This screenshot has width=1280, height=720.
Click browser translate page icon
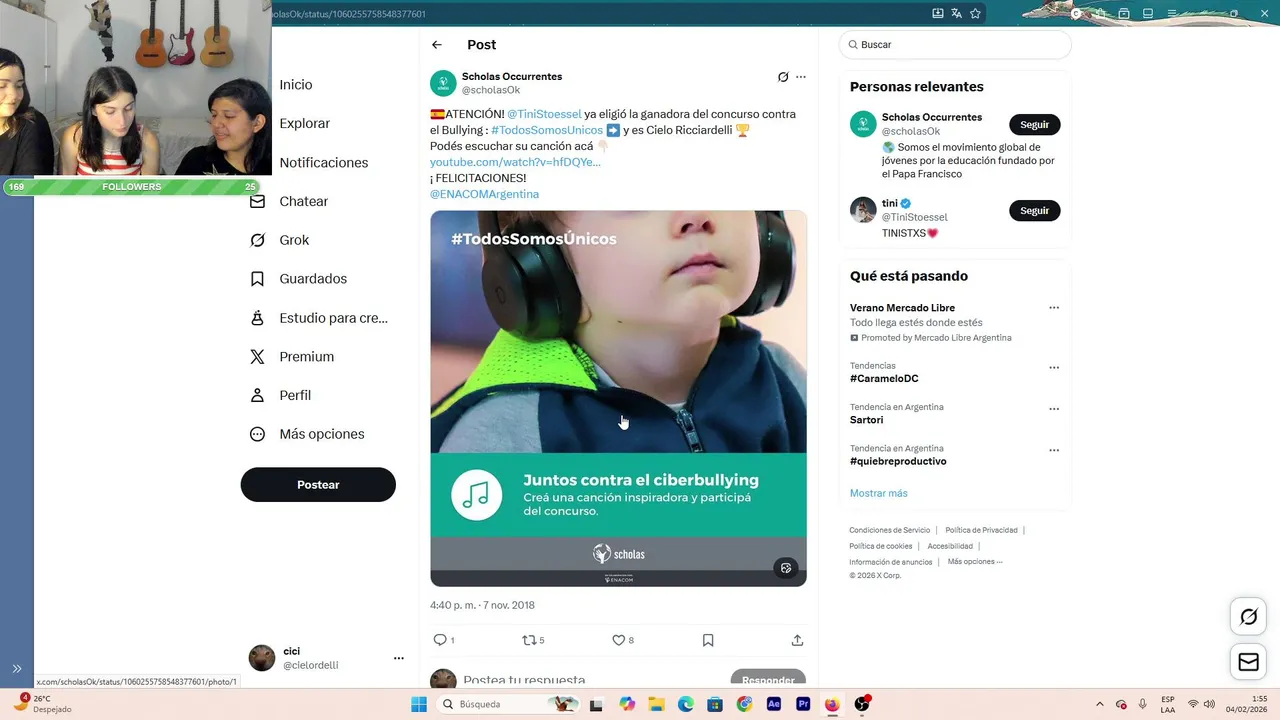[x=956, y=13]
